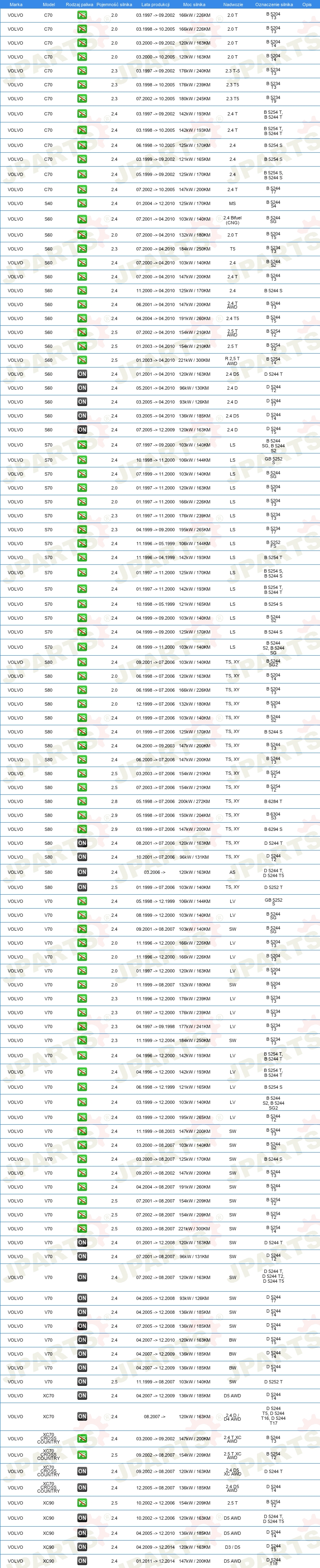Screen dimensions: 320x1568
Task: Select the '177kW / 241KM' power cell
Action: pos(195,1027)
